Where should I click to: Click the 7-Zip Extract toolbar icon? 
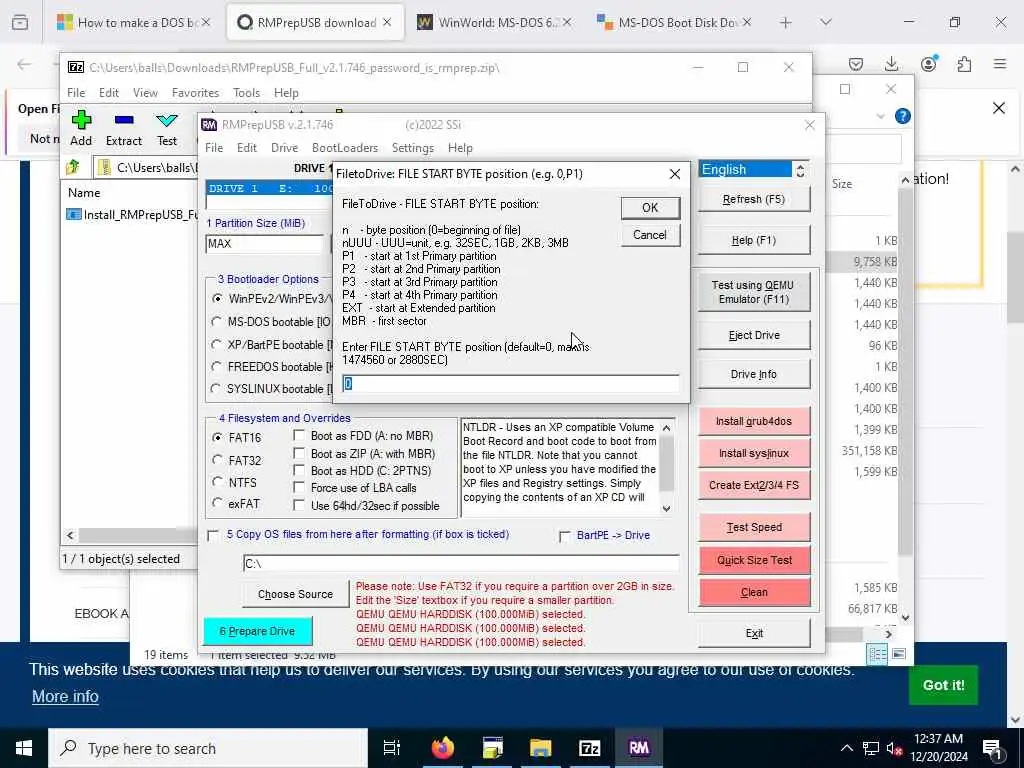[124, 121]
